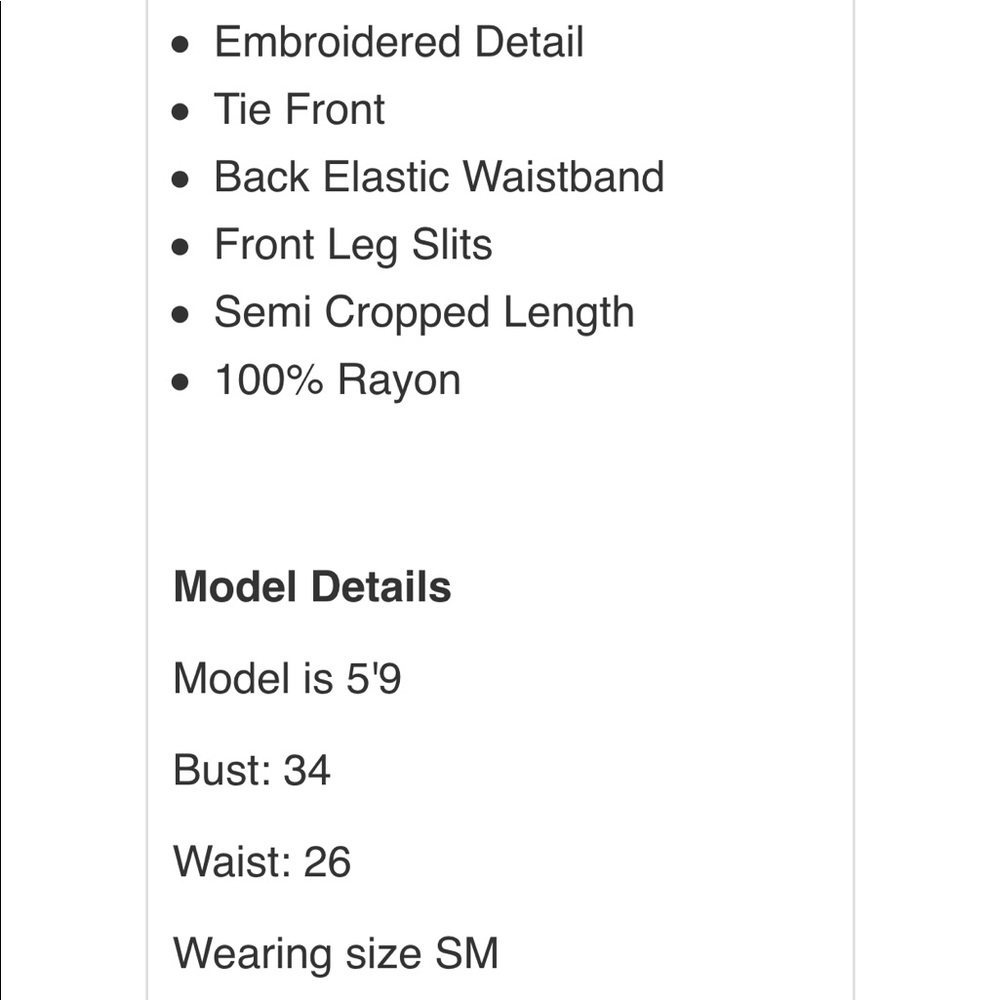This screenshot has height=1000, width=1000.
Task: Select the "Back Elastic Waistband" text line
Action: pos(438,177)
